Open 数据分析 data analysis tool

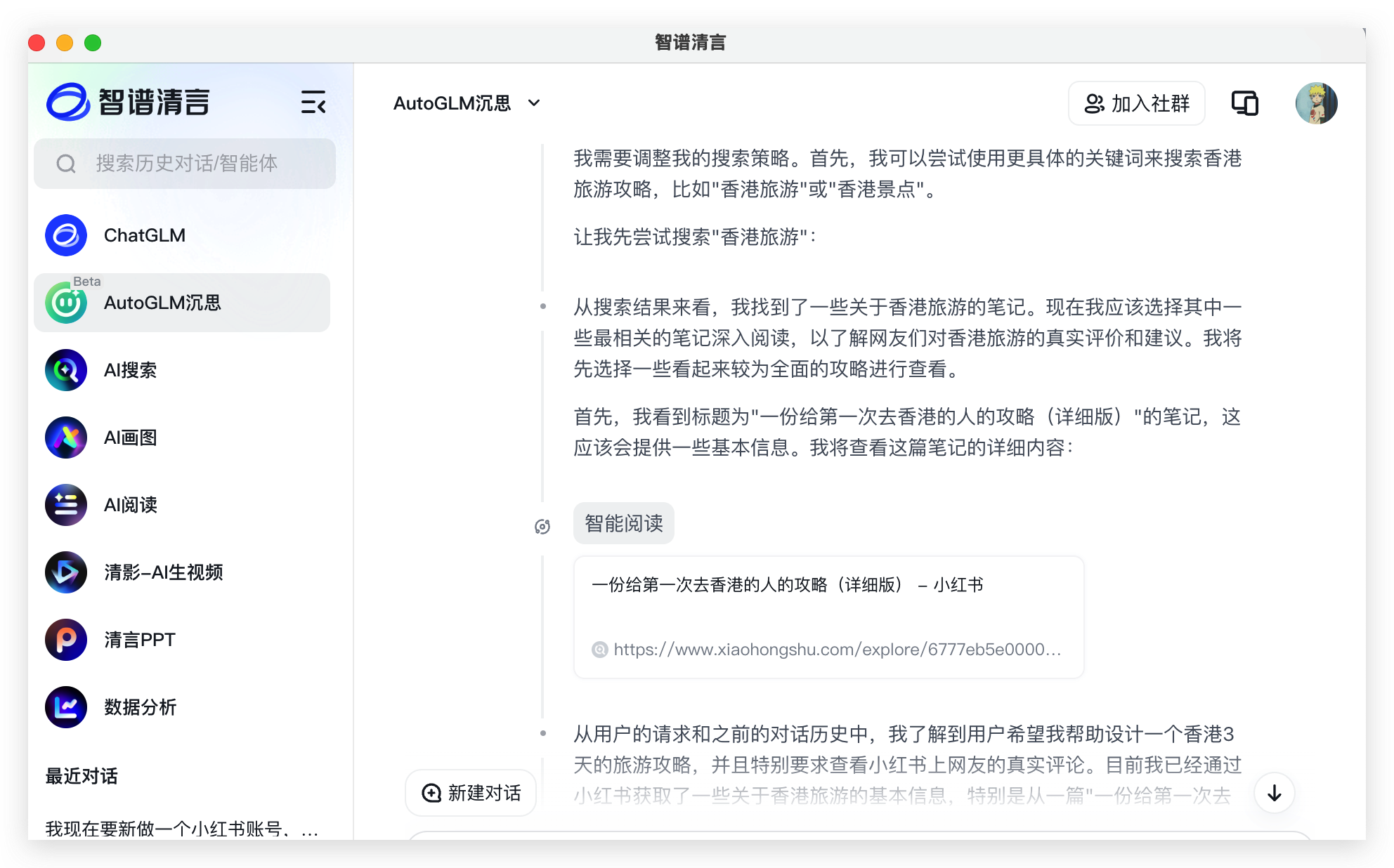click(x=140, y=707)
